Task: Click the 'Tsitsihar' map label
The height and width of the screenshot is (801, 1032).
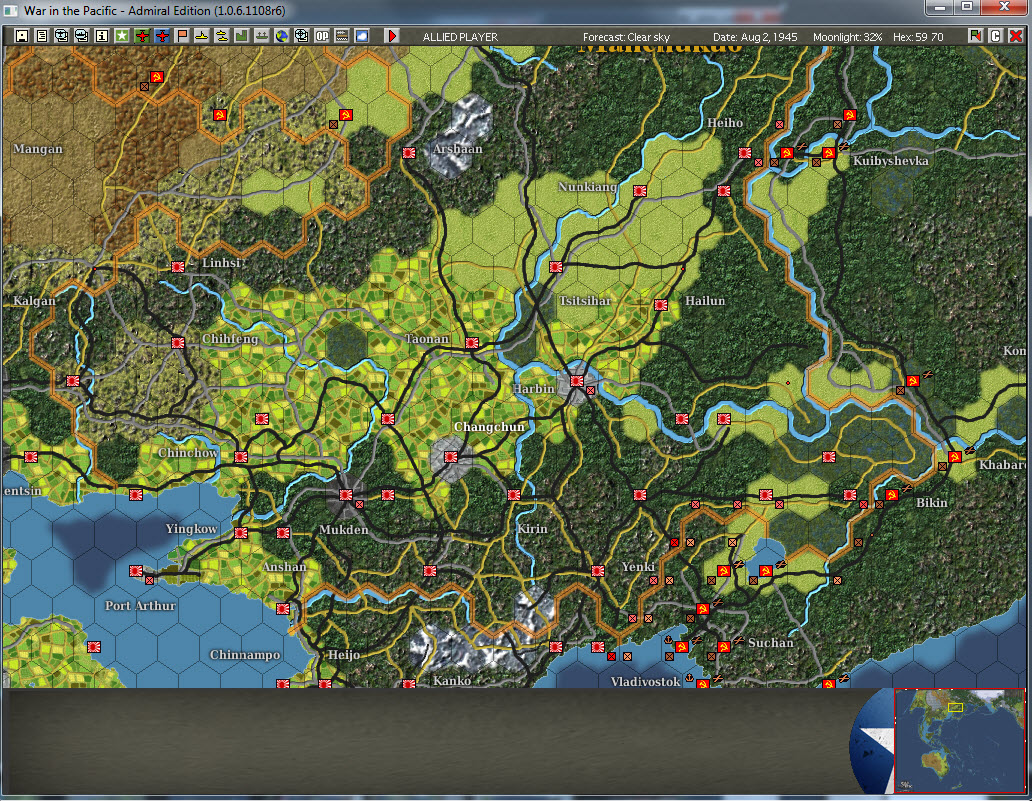Action: (585, 301)
